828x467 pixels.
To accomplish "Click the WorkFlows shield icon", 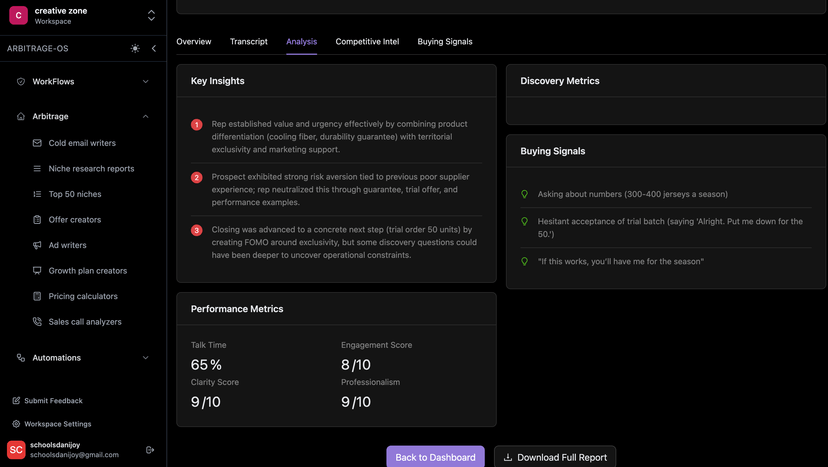I will [x=21, y=81].
